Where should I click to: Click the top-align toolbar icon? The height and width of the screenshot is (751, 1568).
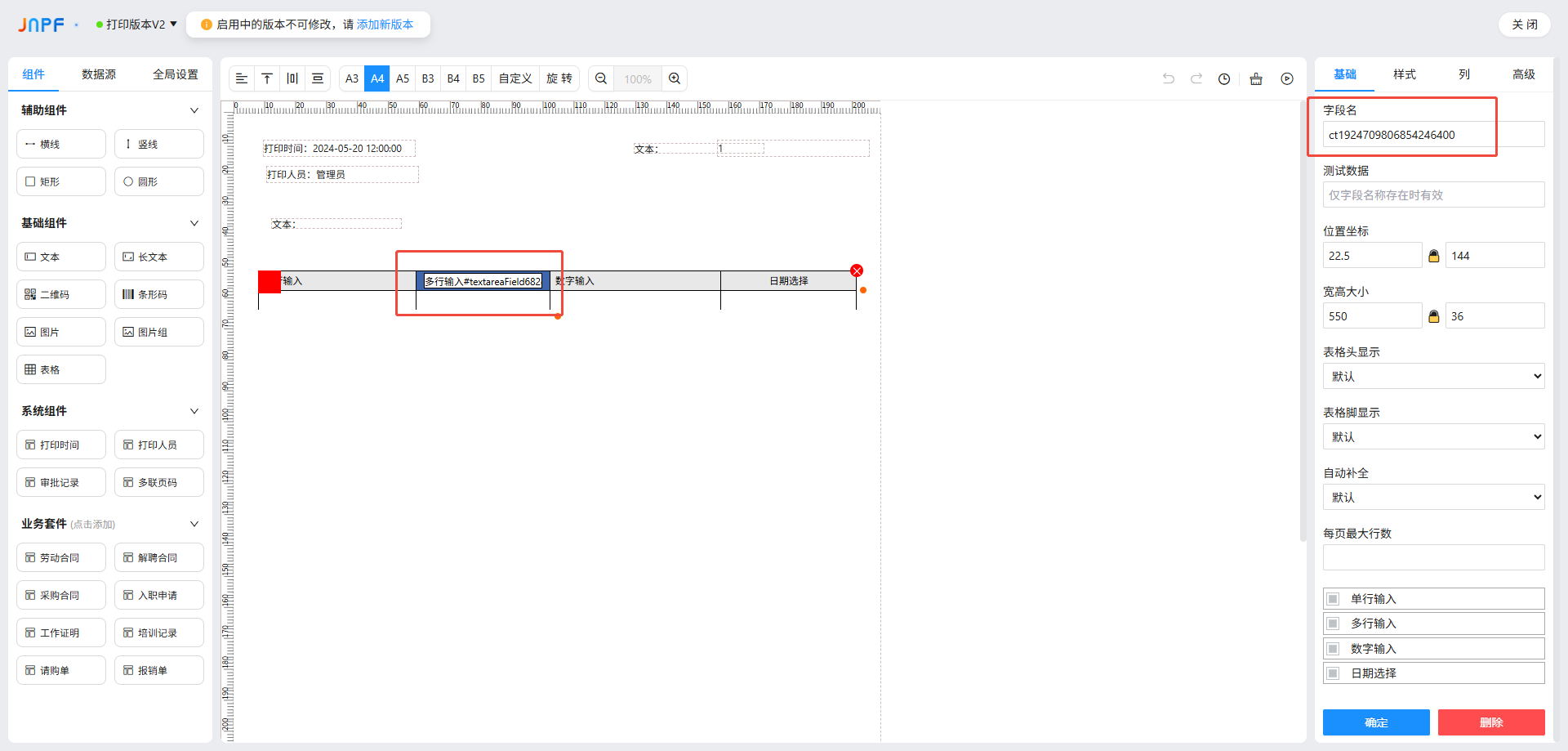pos(267,78)
